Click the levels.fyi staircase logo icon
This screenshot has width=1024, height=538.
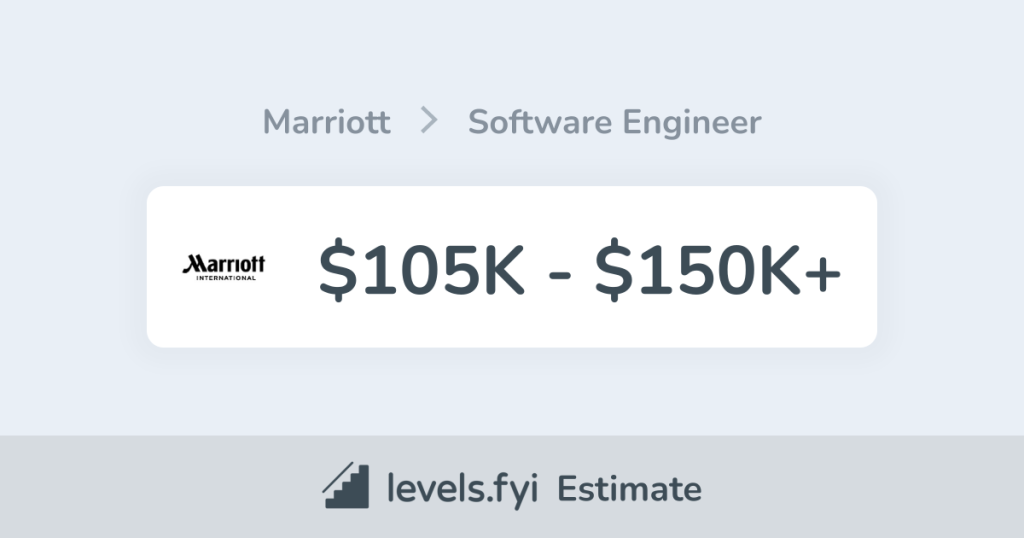tap(346, 487)
